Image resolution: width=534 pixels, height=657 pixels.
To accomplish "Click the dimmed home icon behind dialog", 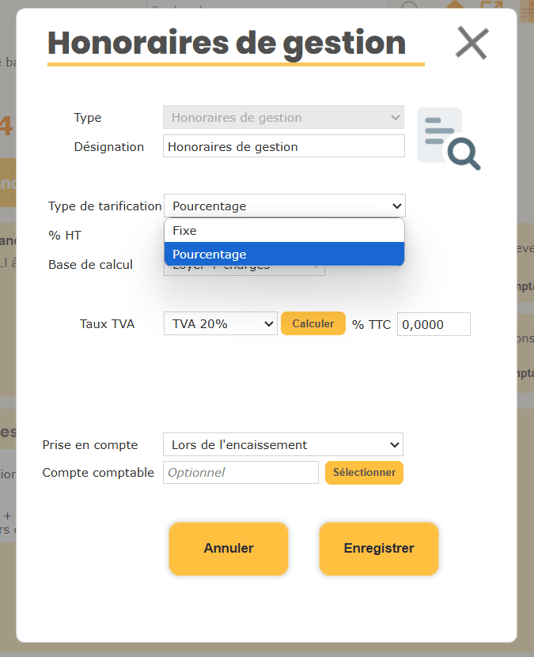I will point(455,4).
